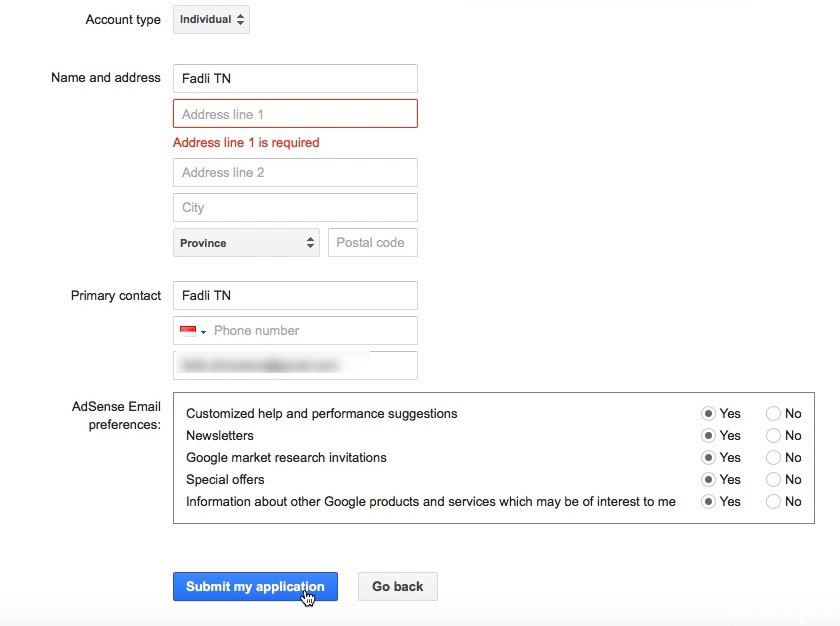Click the blurred email address field

(295, 366)
